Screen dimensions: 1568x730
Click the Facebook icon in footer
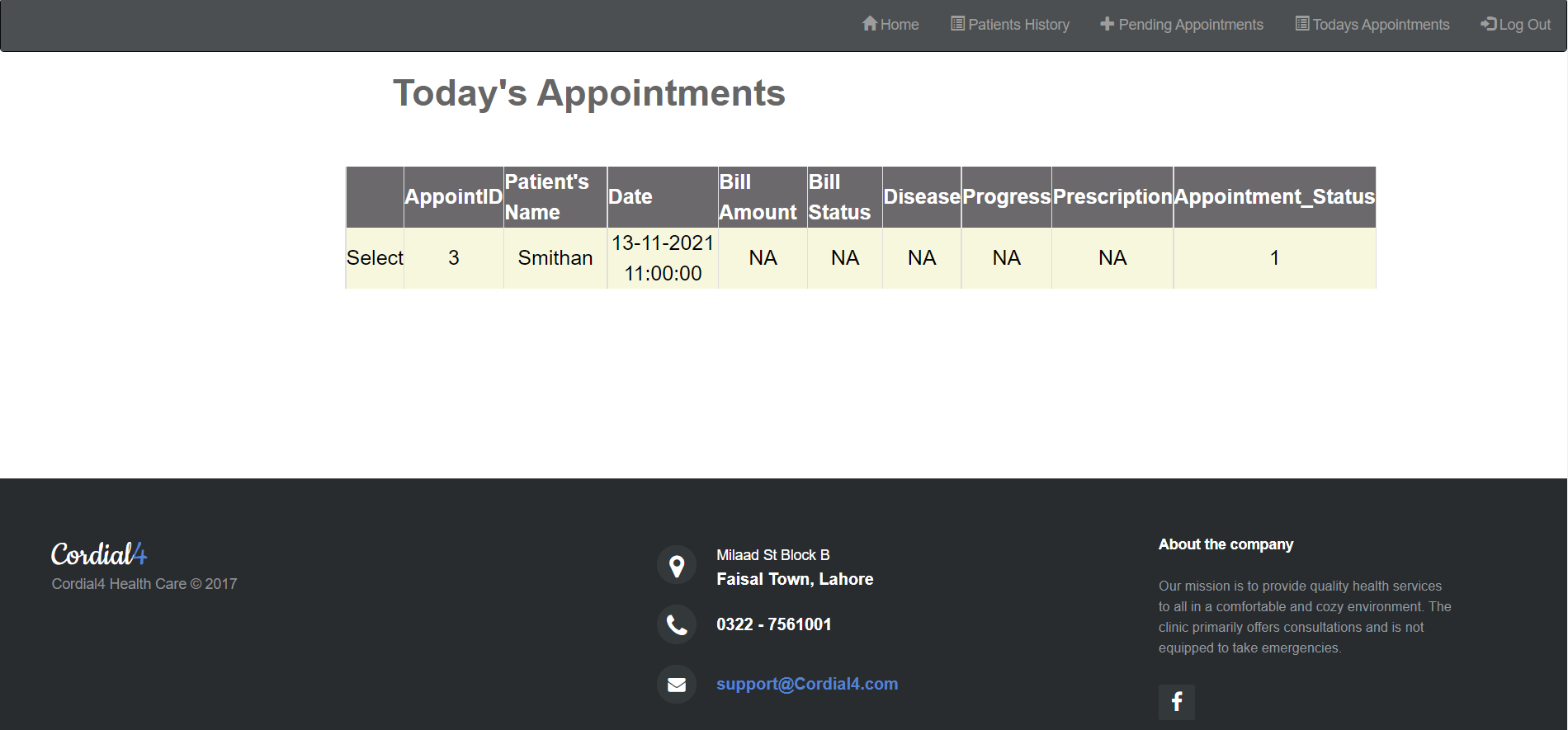(x=1177, y=702)
